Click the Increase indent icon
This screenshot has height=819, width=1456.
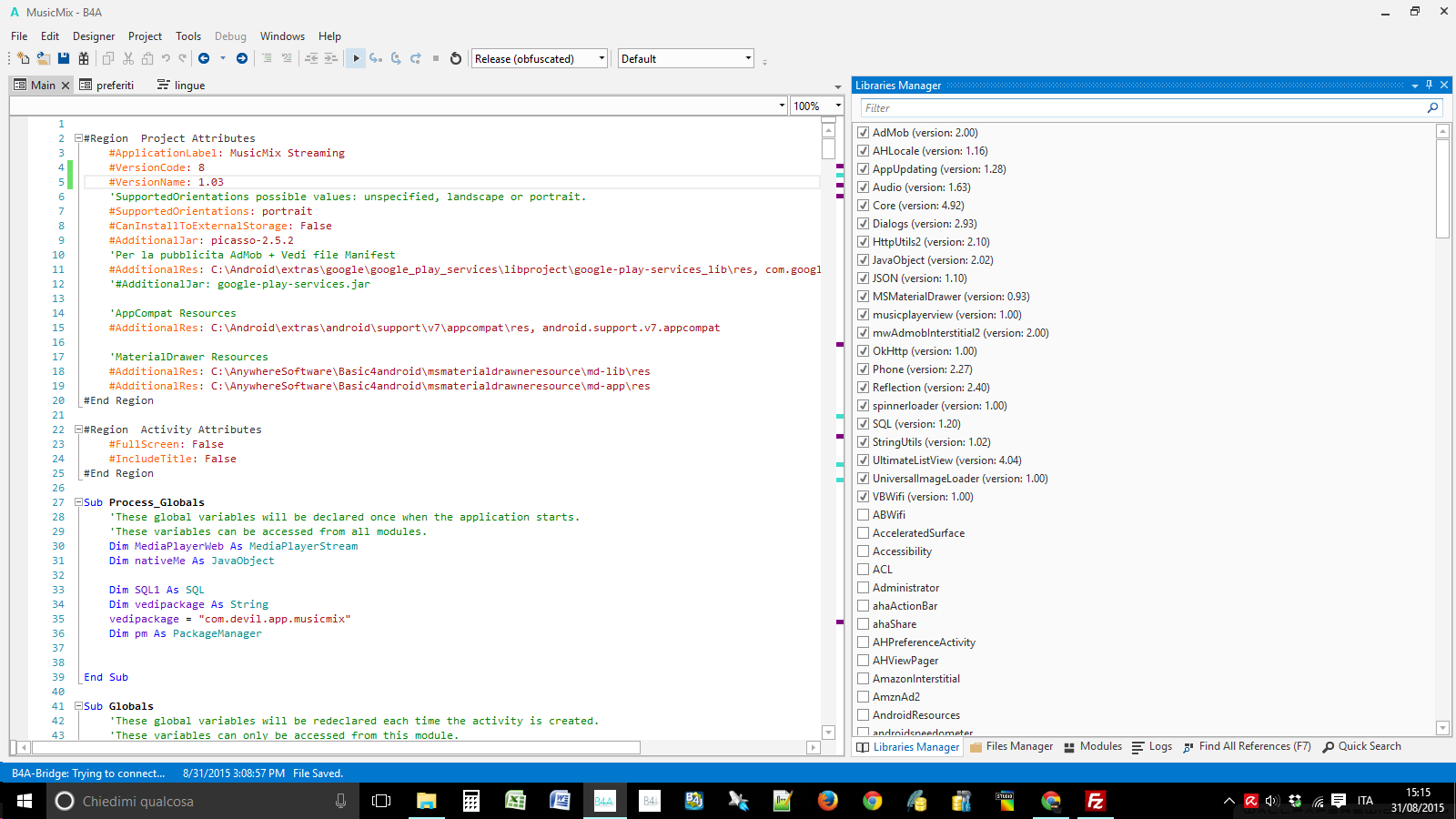pos(330,58)
